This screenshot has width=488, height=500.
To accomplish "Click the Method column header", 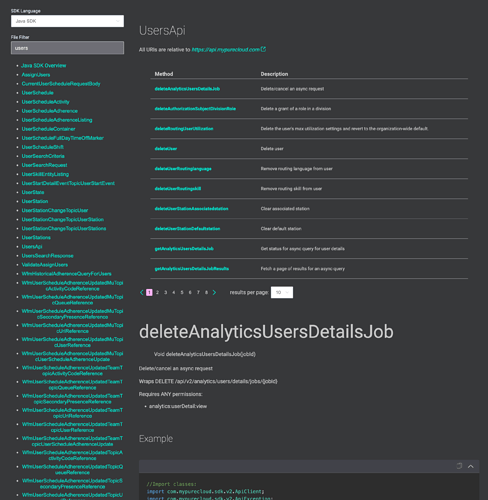I will pos(164,74).
